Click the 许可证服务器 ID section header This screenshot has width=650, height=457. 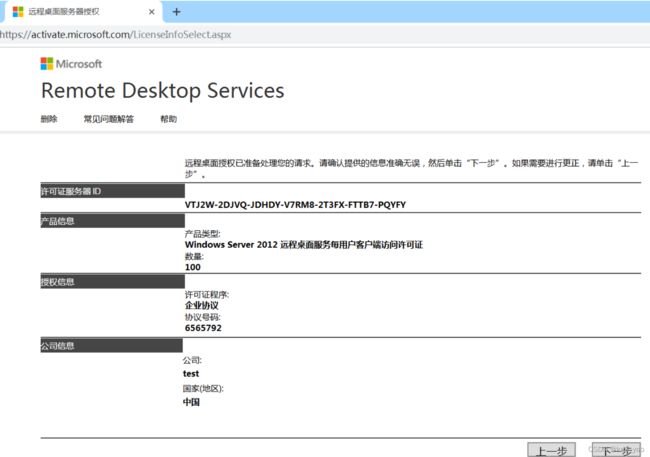click(112, 191)
